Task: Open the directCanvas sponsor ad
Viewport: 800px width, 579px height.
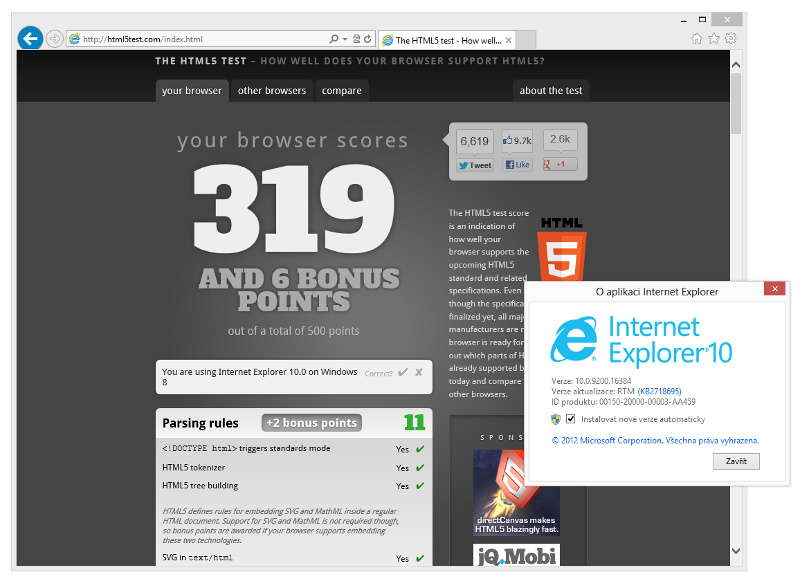Action: click(516, 493)
